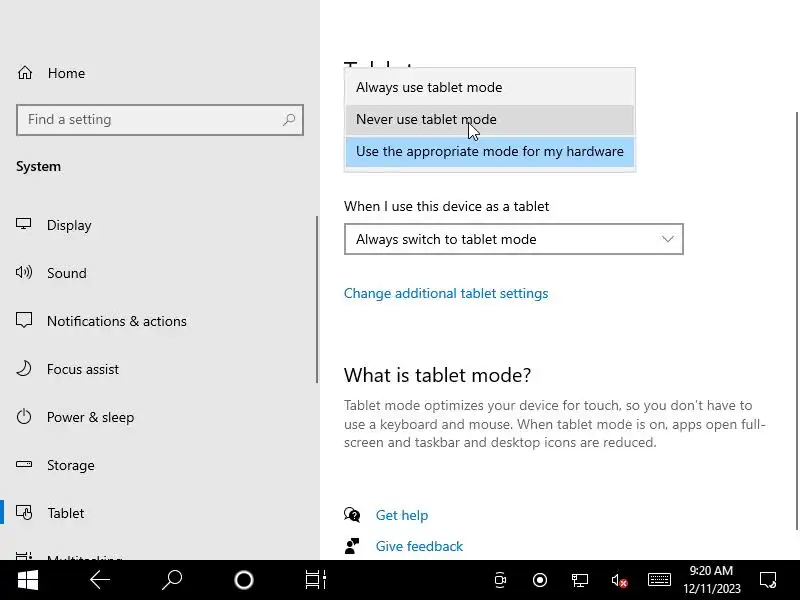This screenshot has height=600, width=800.
Task: Open Sound settings page
Action: tap(67, 273)
